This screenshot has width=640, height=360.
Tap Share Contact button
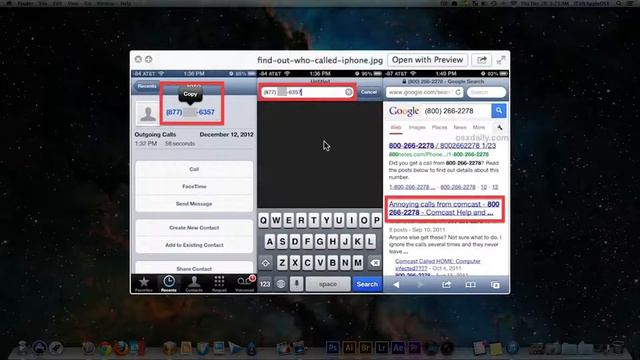(x=194, y=269)
